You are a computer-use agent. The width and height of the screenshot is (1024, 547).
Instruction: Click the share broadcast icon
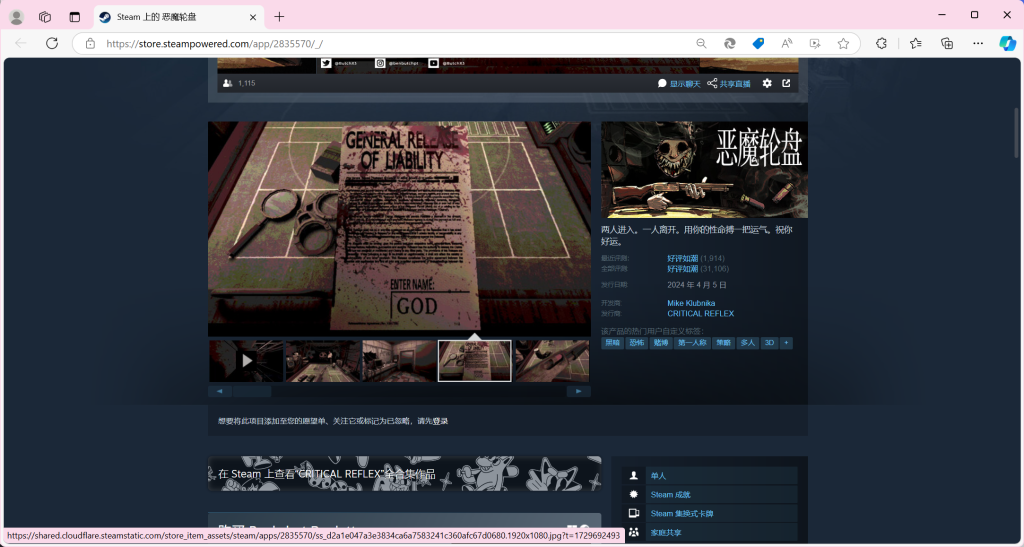[x=712, y=84]
